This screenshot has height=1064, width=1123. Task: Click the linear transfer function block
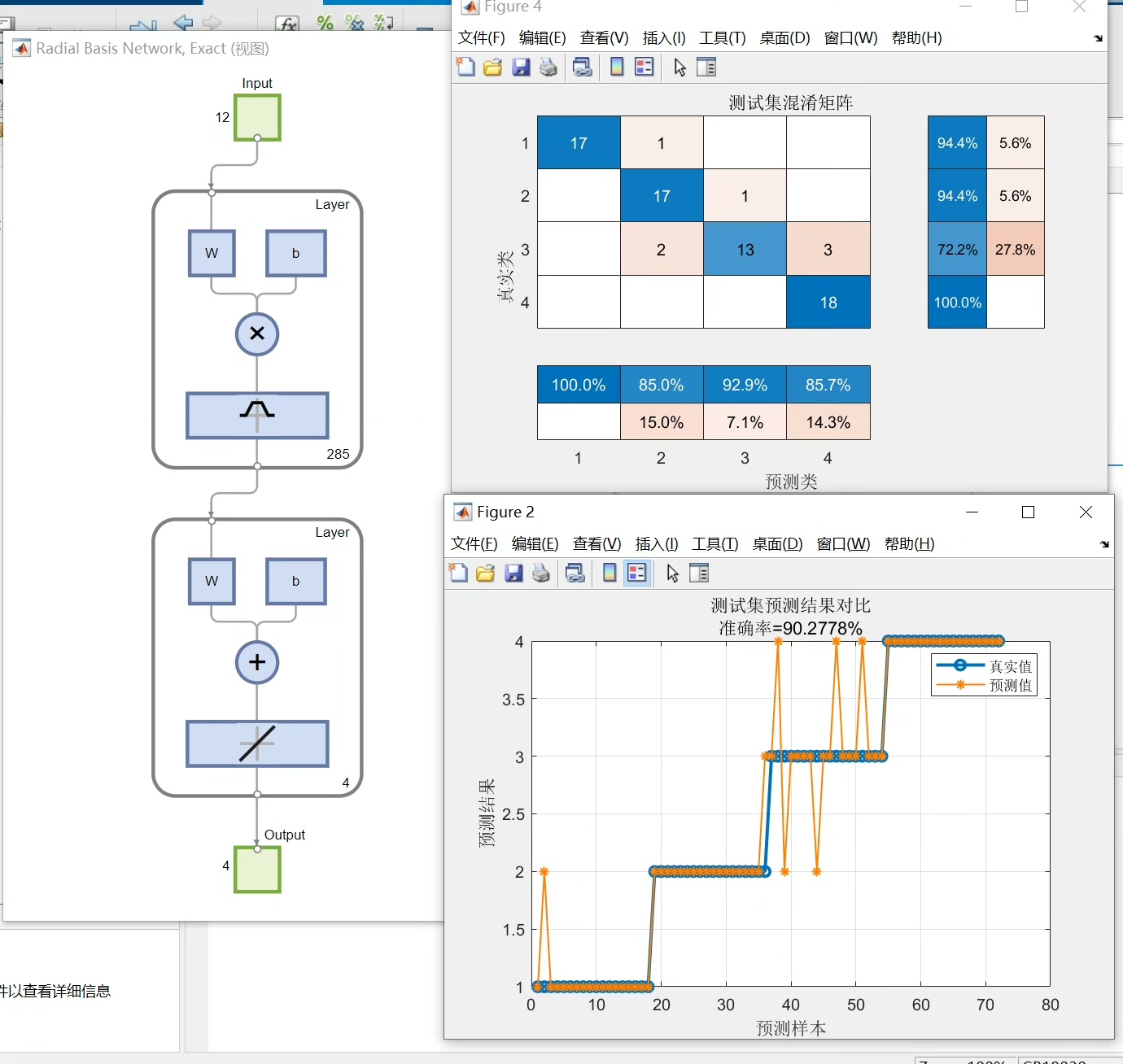pos(257,743)
